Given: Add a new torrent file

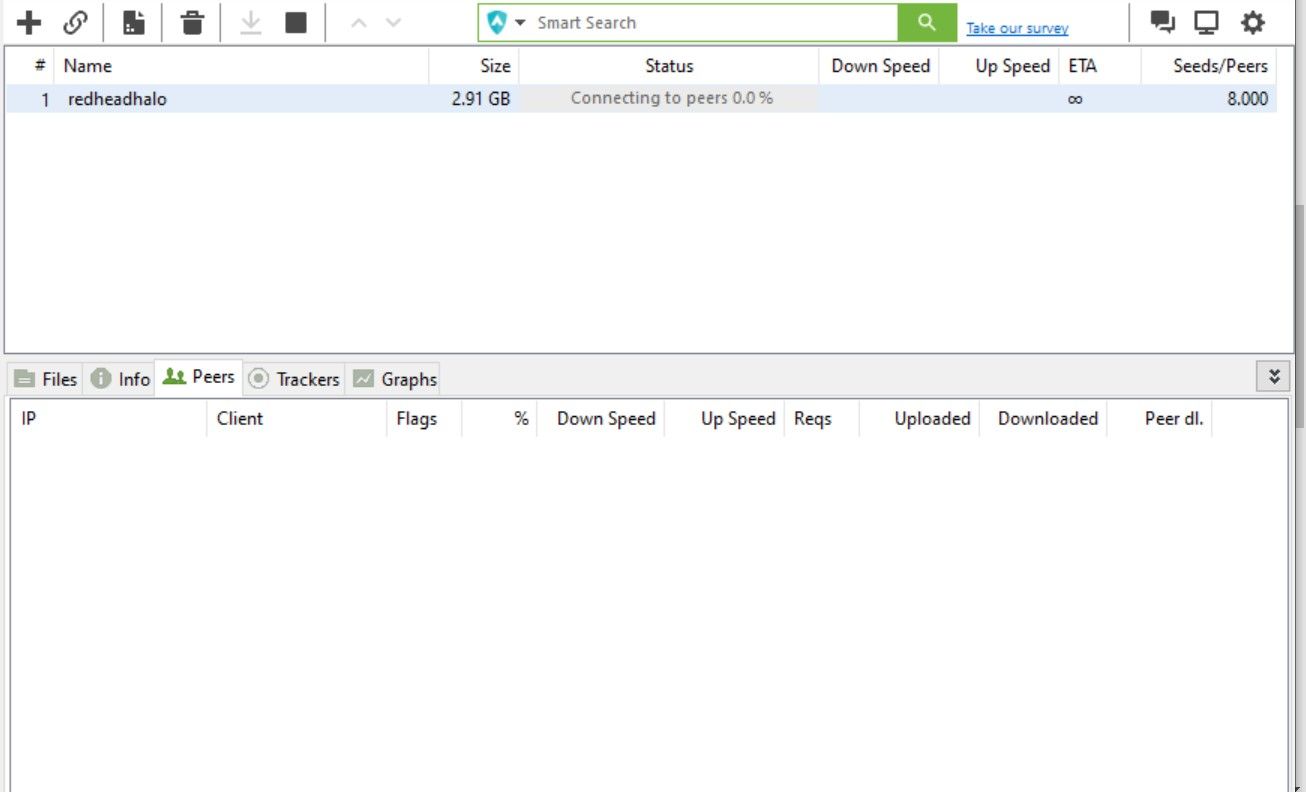Looking at the screenshot, I should tap(28, 21).
